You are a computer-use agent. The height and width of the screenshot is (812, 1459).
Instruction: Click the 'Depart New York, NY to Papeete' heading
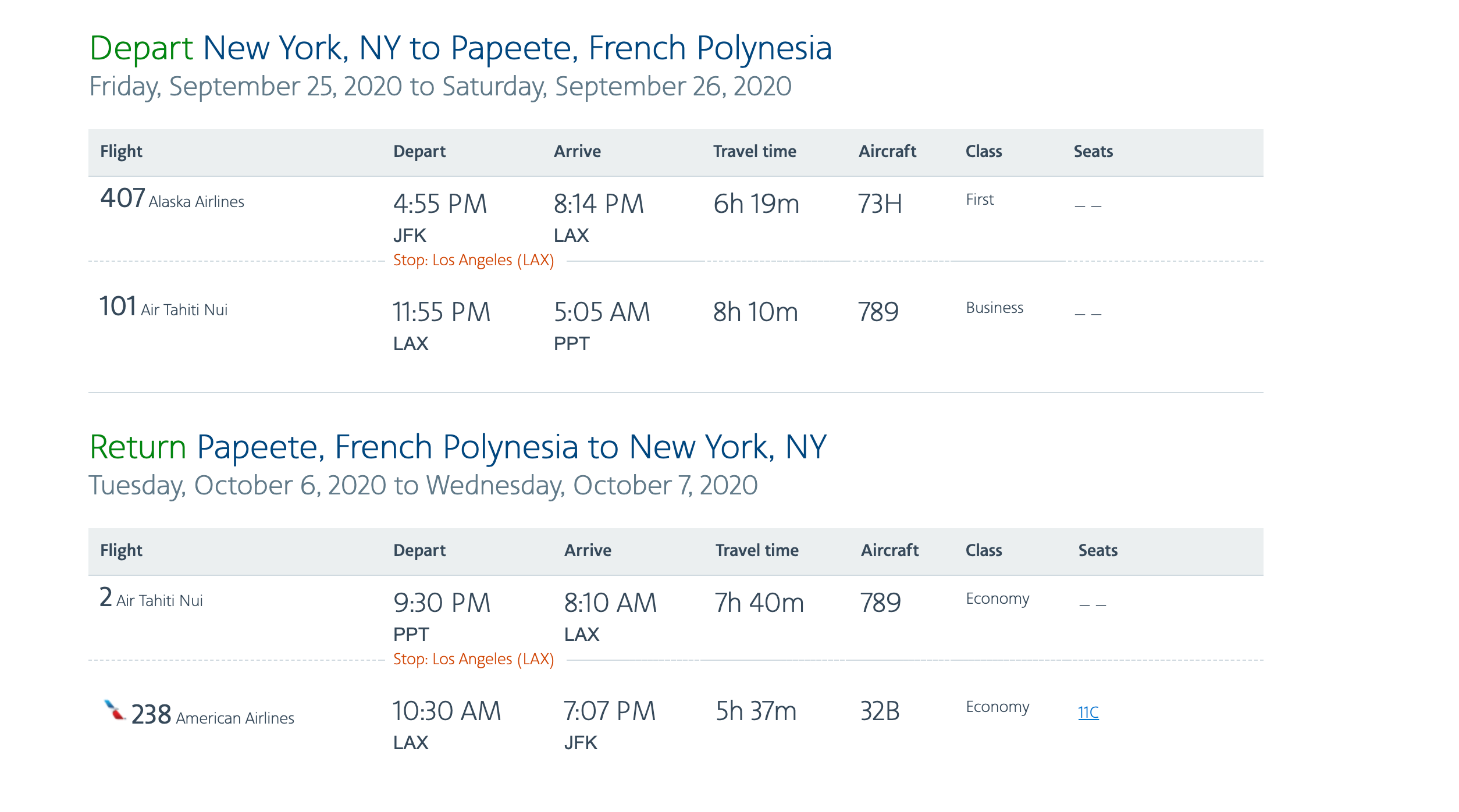point(460,48)
